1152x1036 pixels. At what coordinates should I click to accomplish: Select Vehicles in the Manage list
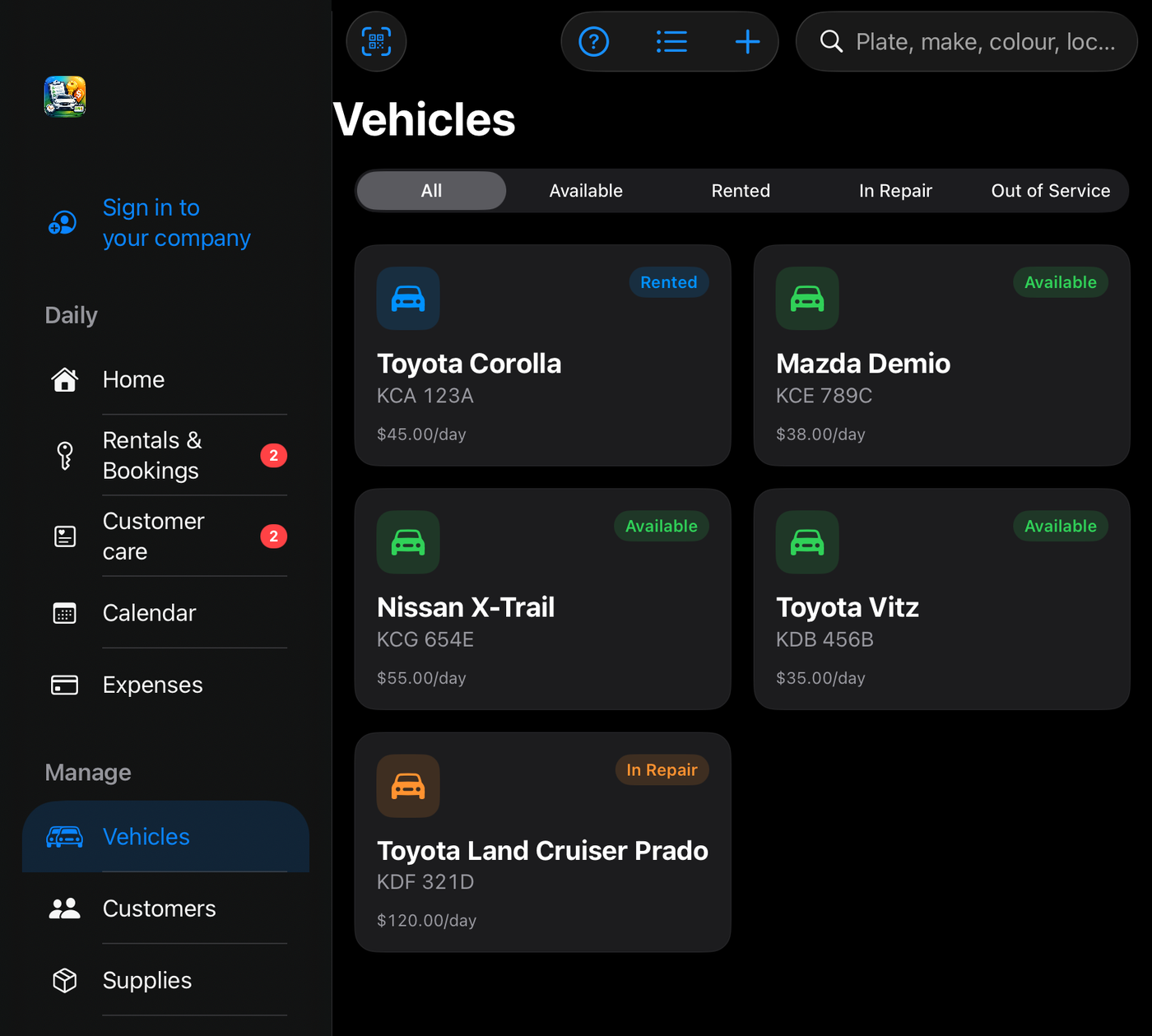tap(166, 837)
